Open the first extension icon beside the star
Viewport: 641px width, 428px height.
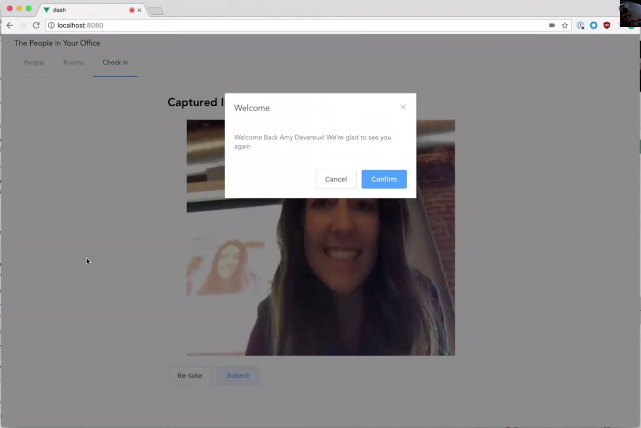[580, 25]
